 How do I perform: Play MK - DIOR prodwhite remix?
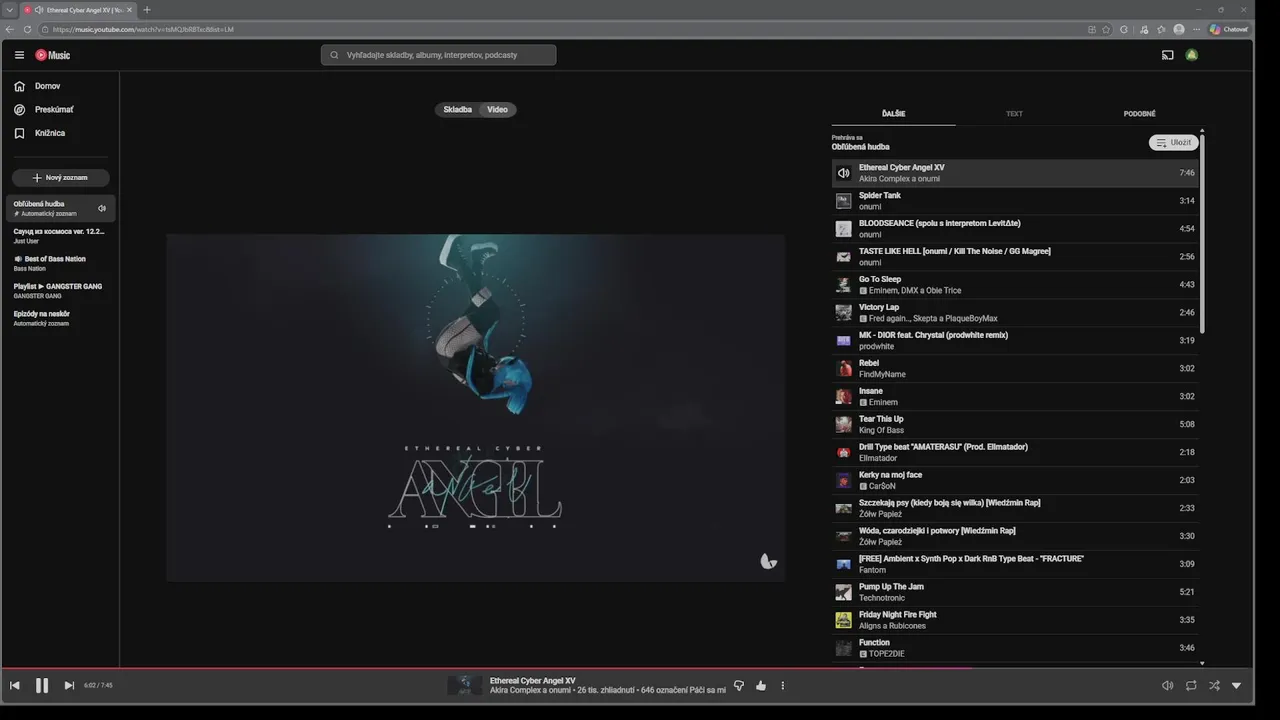(x=1015, y=341)
